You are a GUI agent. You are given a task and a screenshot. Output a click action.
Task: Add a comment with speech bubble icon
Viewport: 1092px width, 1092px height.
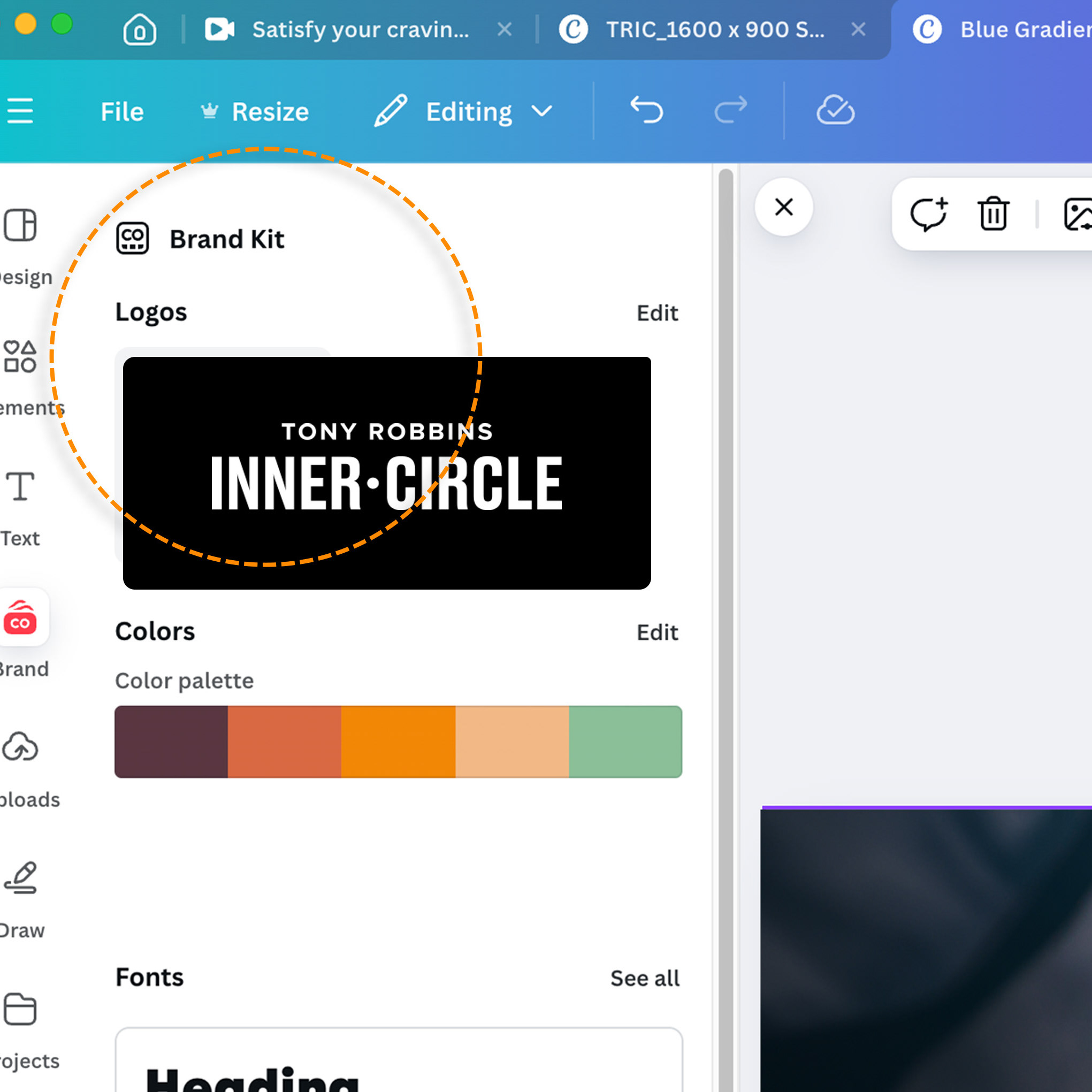[x=929, y=214]
